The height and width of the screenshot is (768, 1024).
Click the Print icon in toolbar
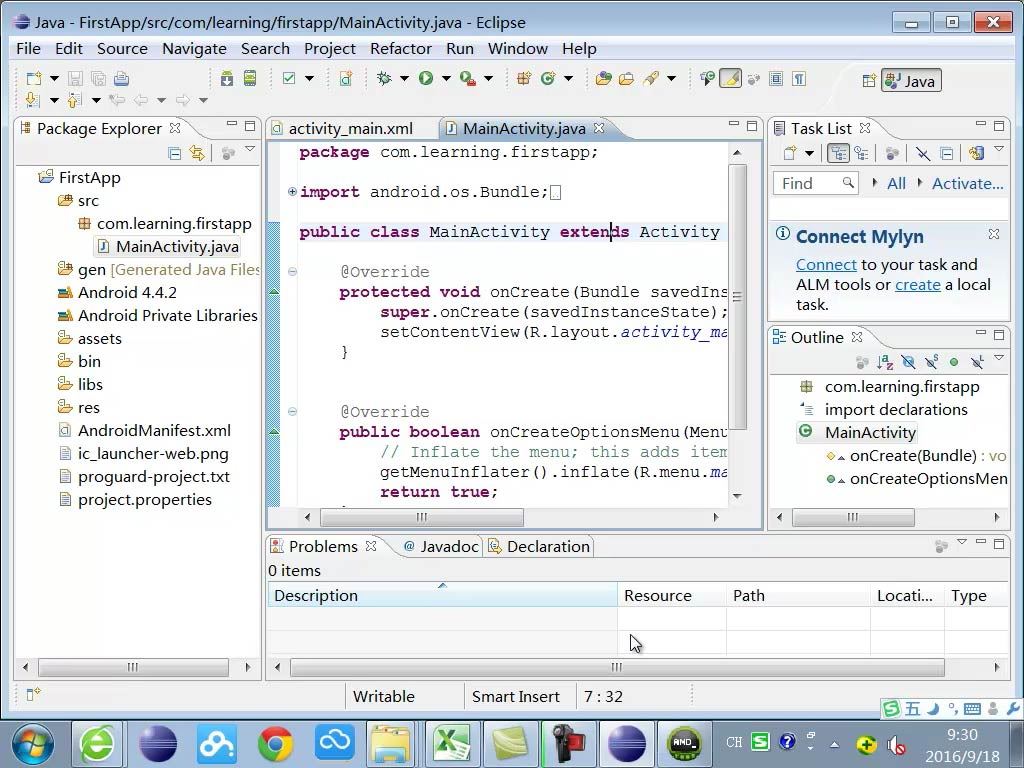point(121,78)
